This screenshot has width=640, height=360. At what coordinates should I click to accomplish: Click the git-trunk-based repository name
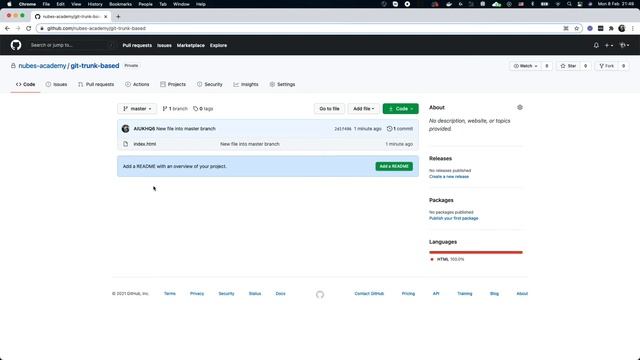point(95,66)
